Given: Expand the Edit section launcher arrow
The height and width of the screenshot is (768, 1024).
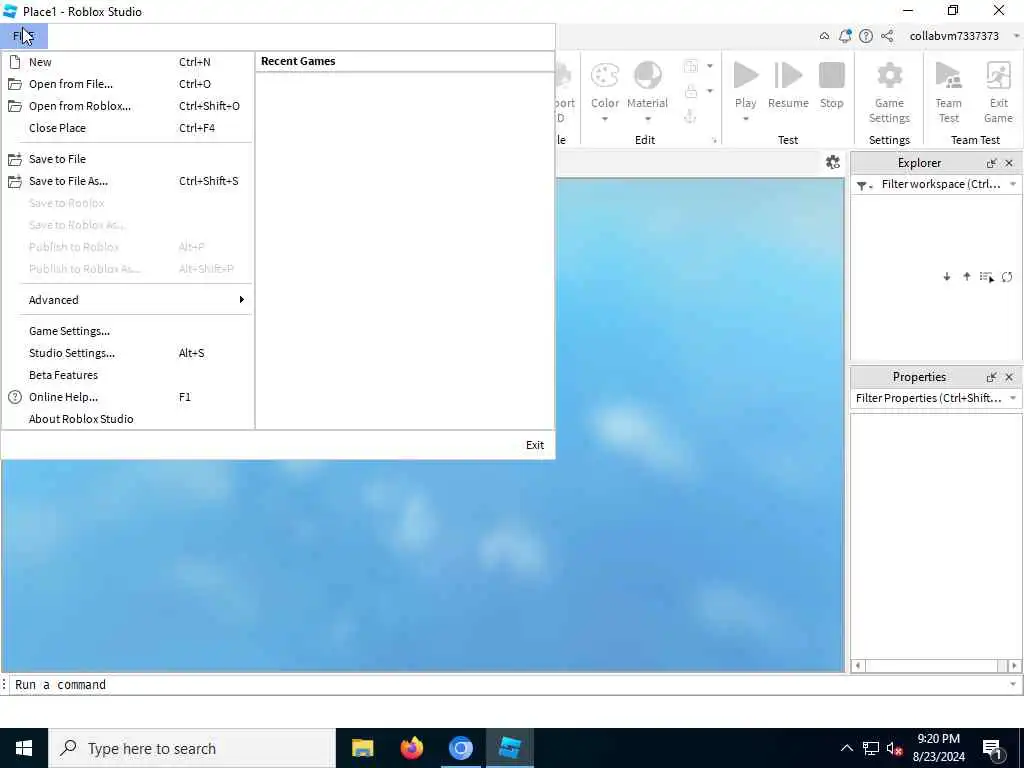Looking at the screenshot, I should point(714,140).
